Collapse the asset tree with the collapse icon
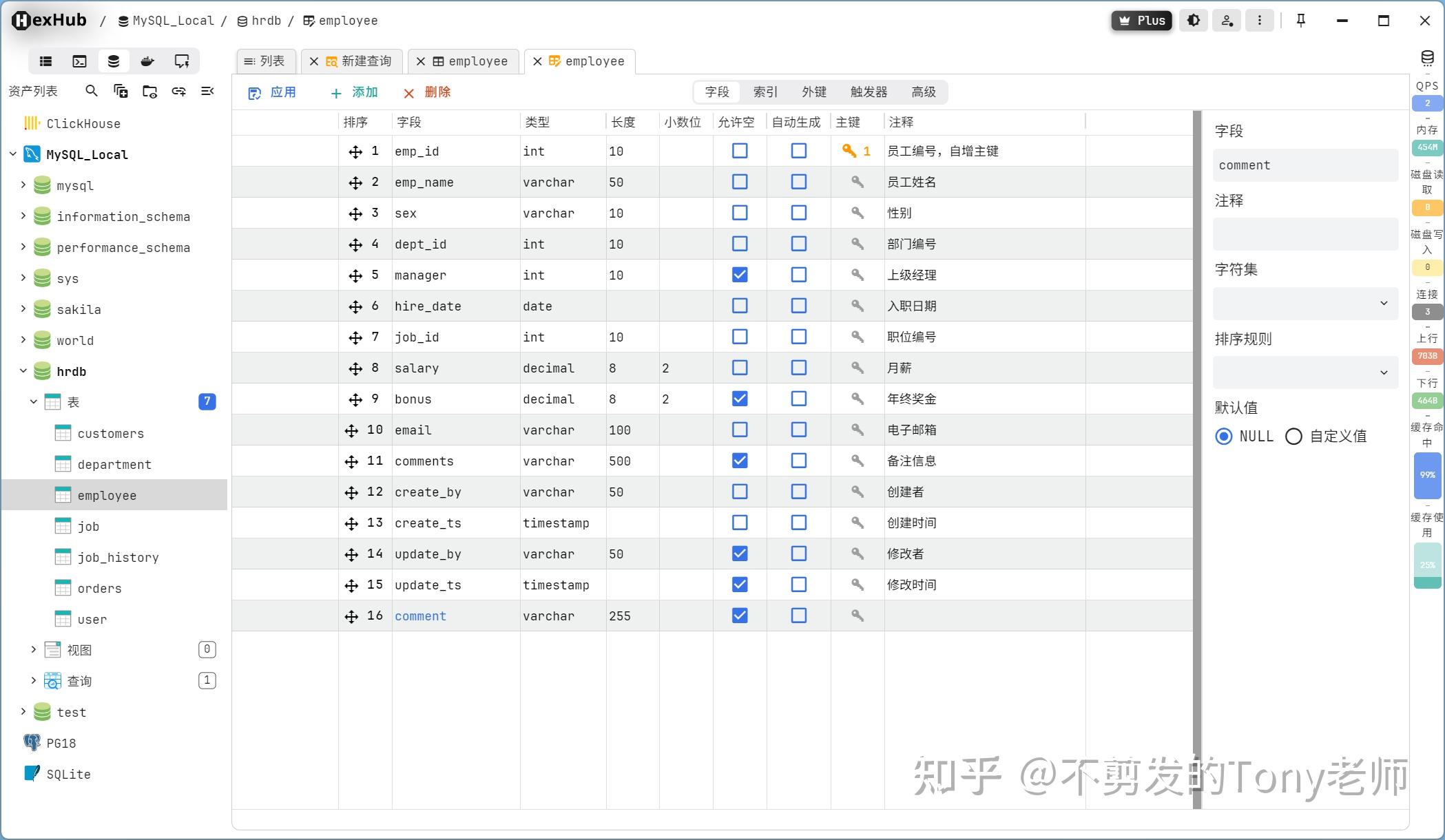This screenshot has width=1445, height=840. point(207,91)
